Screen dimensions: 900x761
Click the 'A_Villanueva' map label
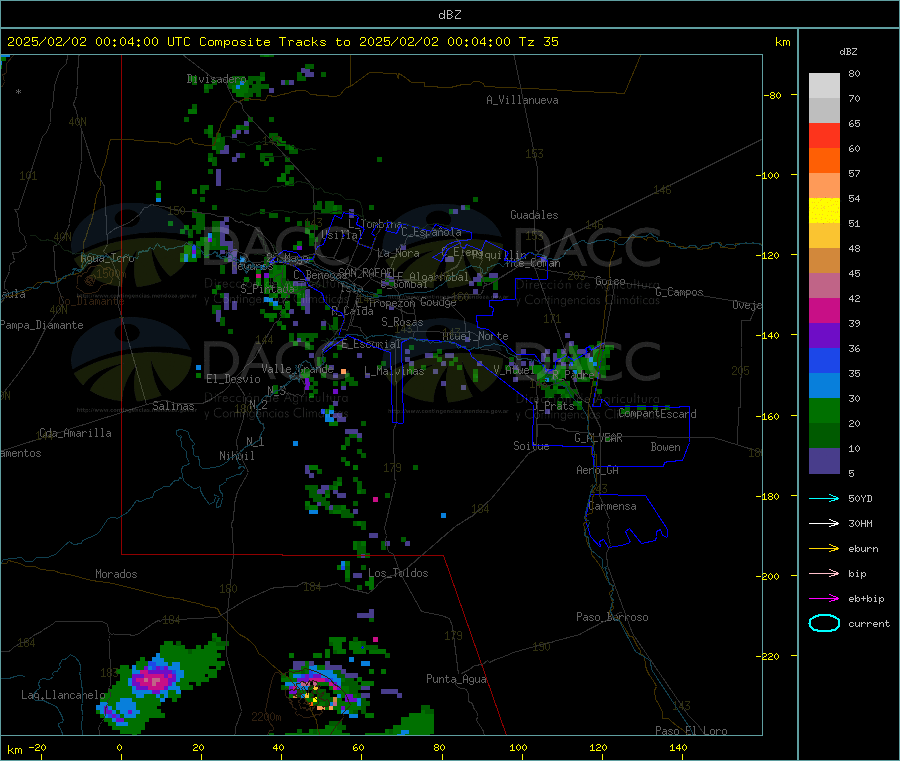(522, 100)
